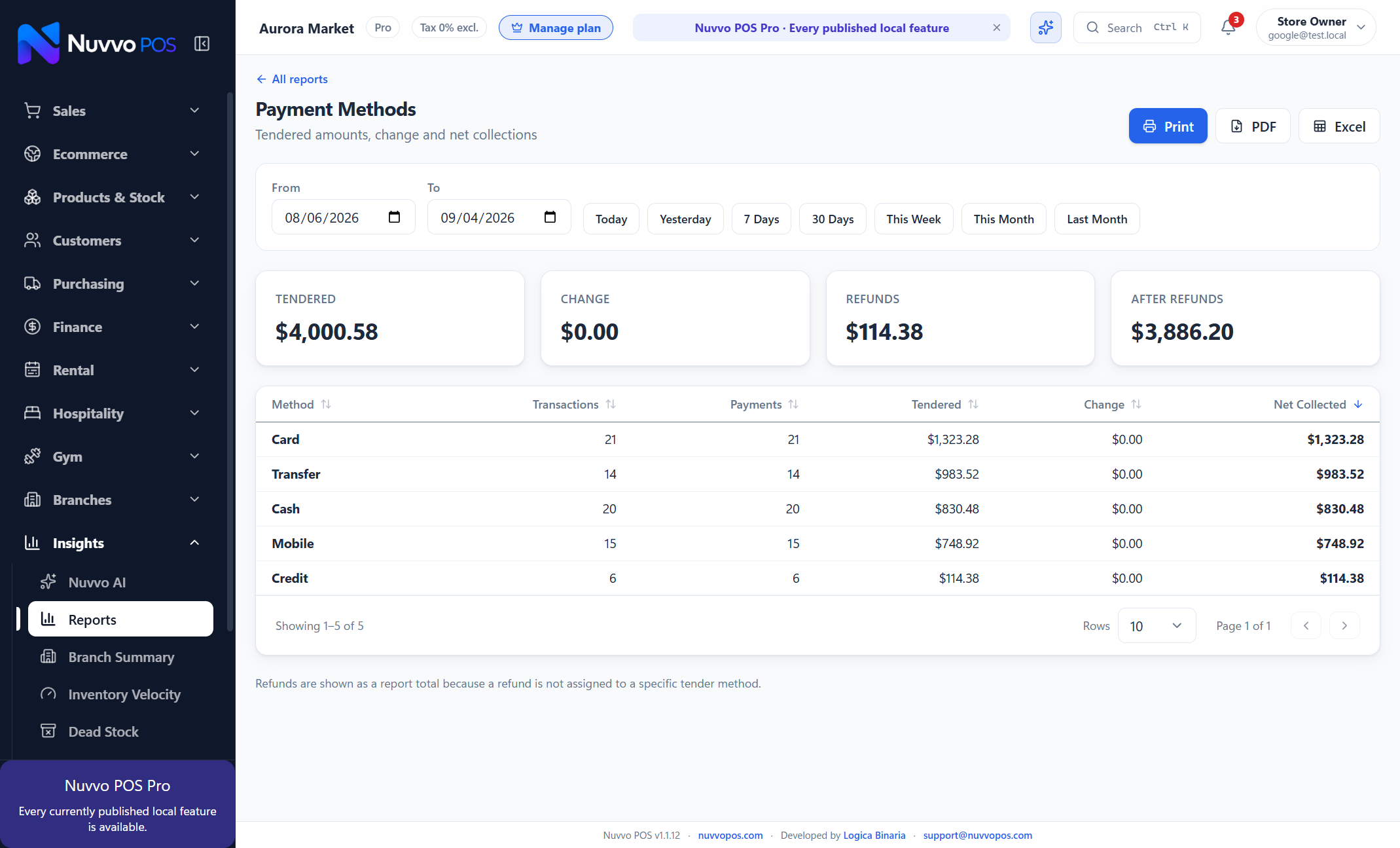This screenshot has width=1400, height=848.
Task: Sort table by Method column
Action: (301, 405)
